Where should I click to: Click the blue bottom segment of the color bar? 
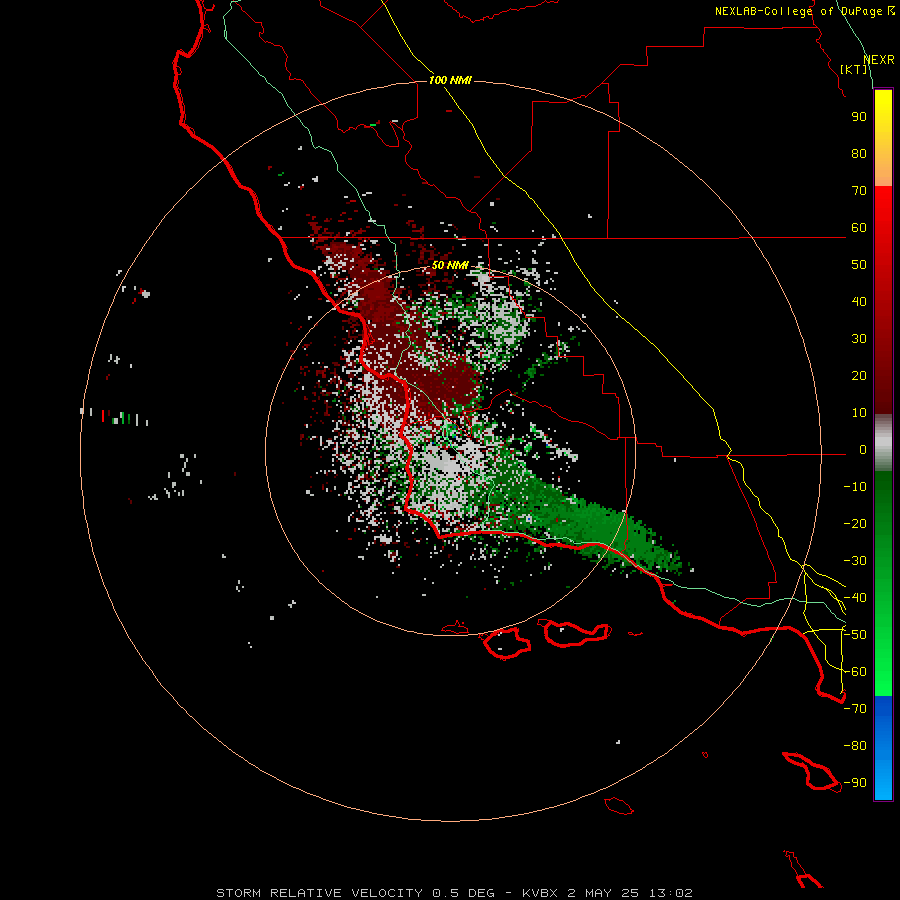(x=883, y=748)
